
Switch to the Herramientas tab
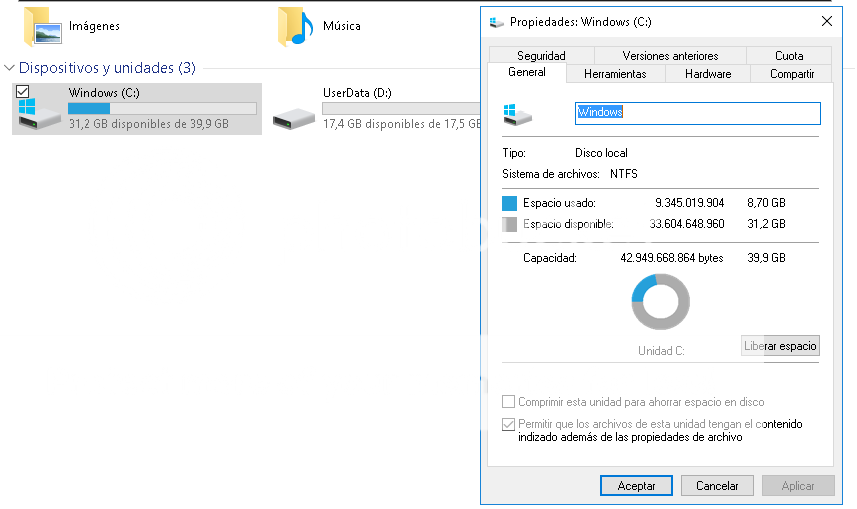[615, 74]
